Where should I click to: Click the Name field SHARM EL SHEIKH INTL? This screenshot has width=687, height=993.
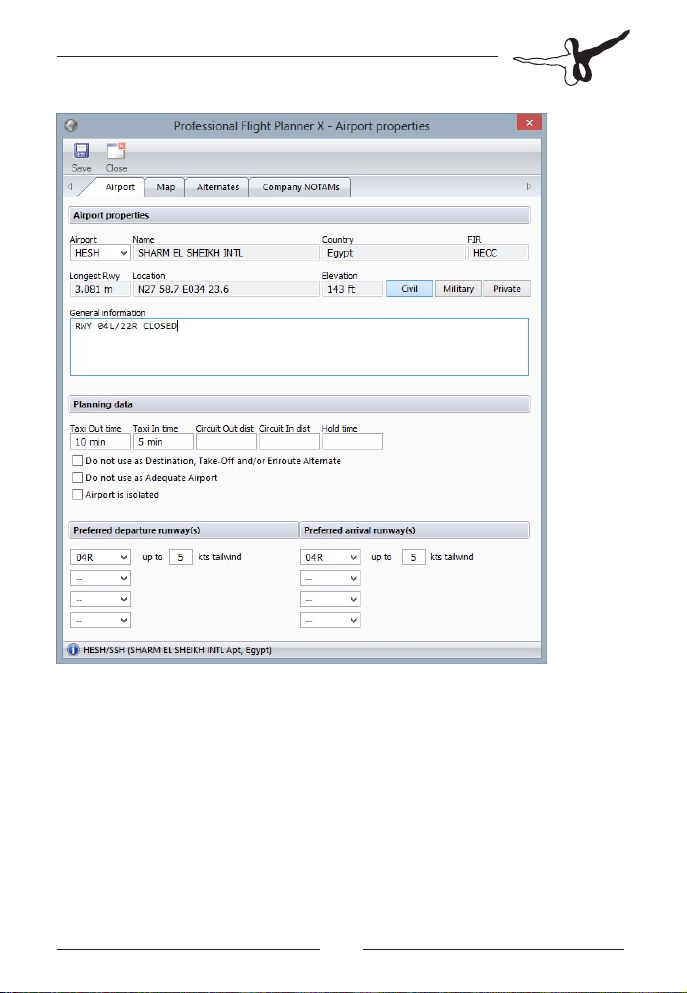[226, 253]
